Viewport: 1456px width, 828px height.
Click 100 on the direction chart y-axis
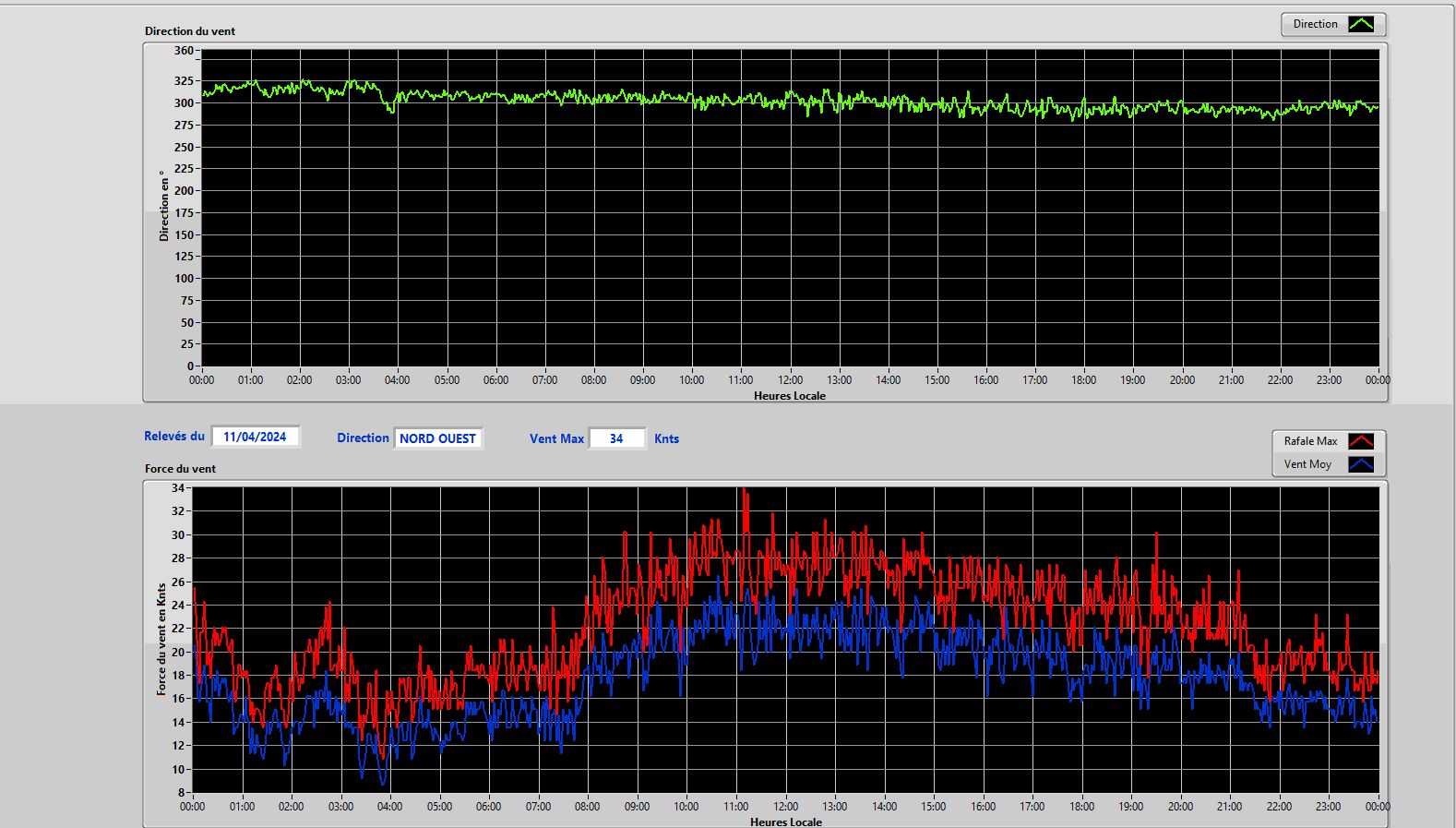(x=184, y=279)
